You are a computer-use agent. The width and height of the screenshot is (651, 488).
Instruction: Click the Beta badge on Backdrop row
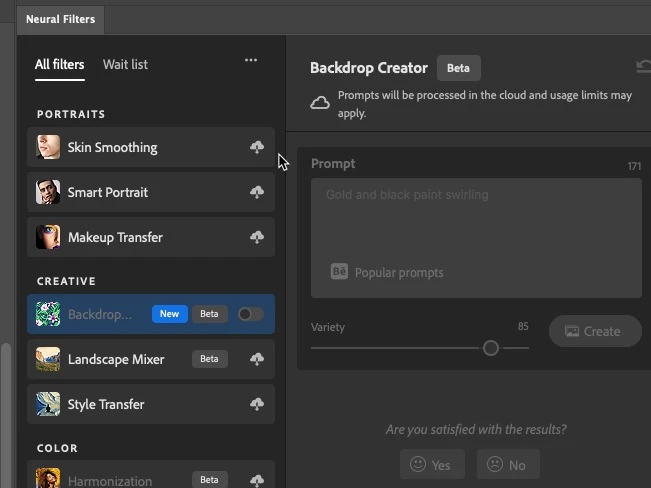209,314
